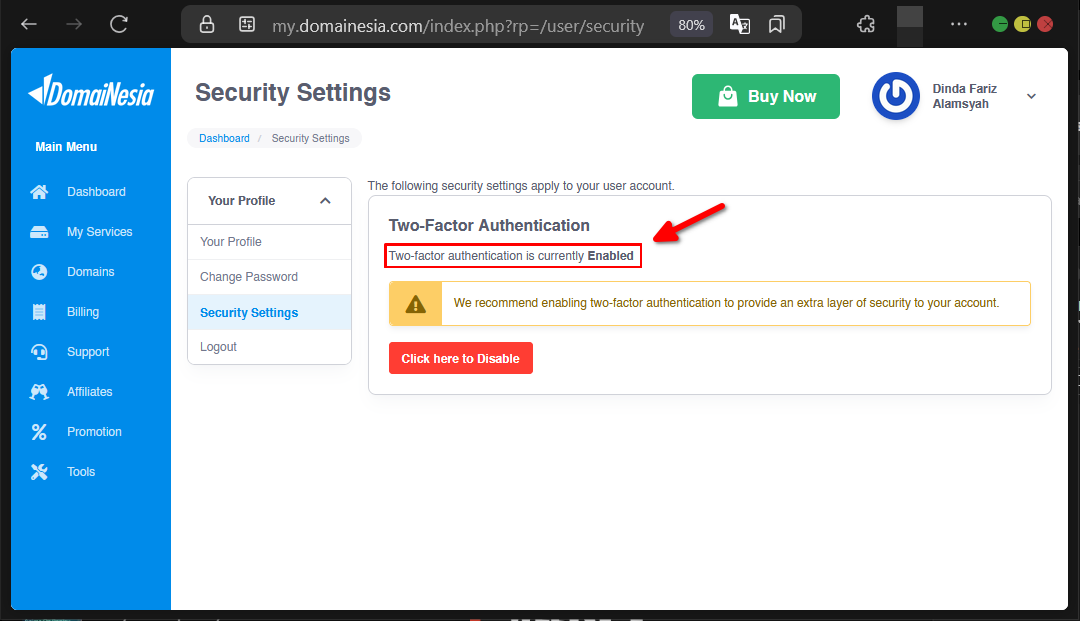Open the browser three-dots menu
Screen dimensions: 1080x621
coord(959,24)
